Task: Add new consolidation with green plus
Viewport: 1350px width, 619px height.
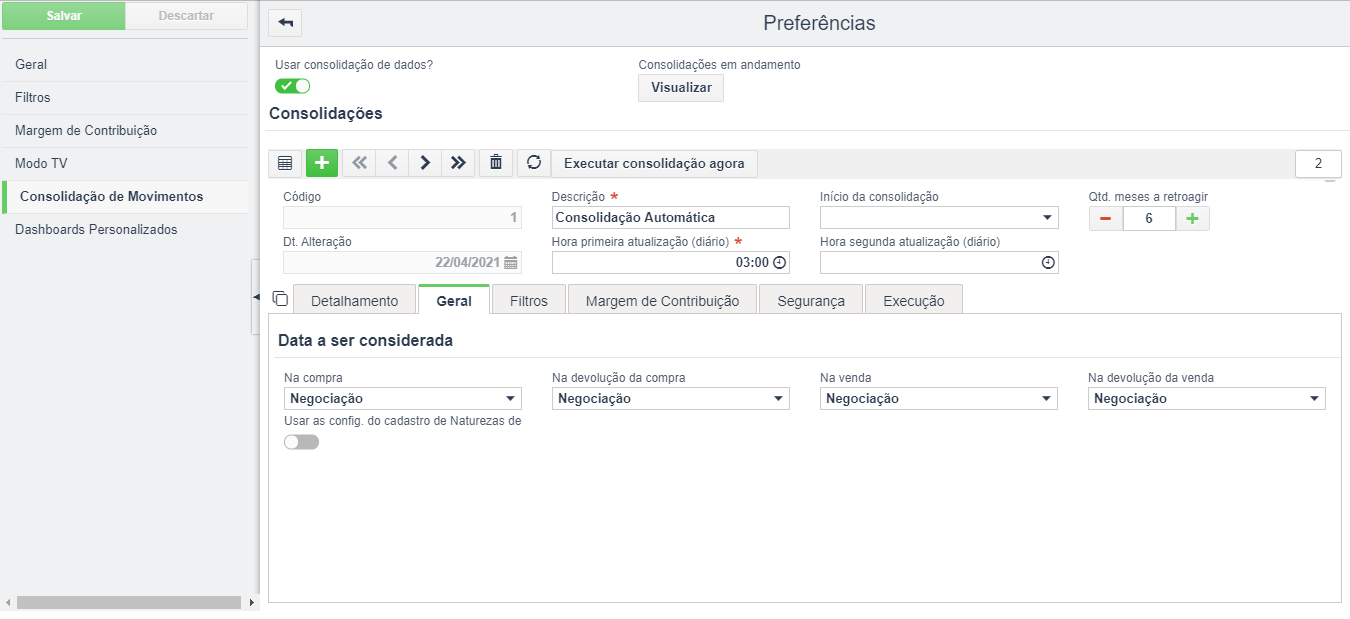Action: (322, 163)
